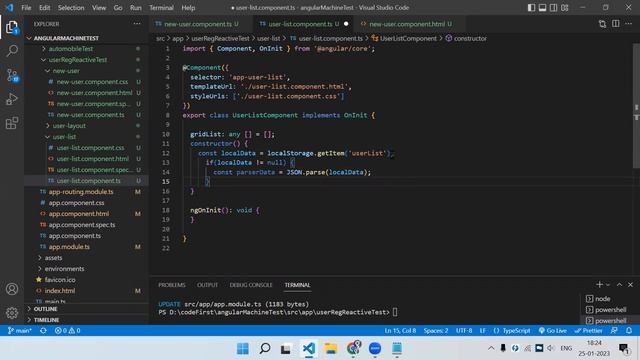Viewport: 640px width, 360px height.
Task: Expand the TIMELINE section
Action: [46, 320]
